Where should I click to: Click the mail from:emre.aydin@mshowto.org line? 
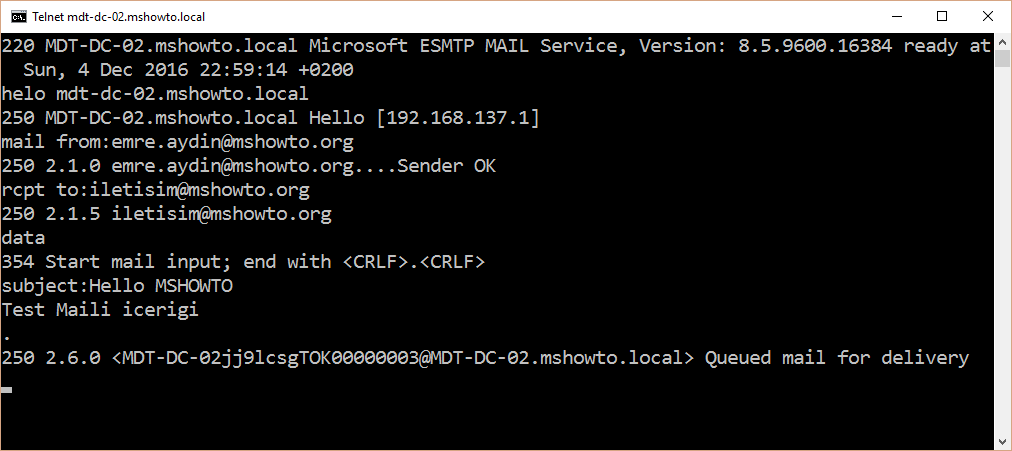[x=177, y=142]
